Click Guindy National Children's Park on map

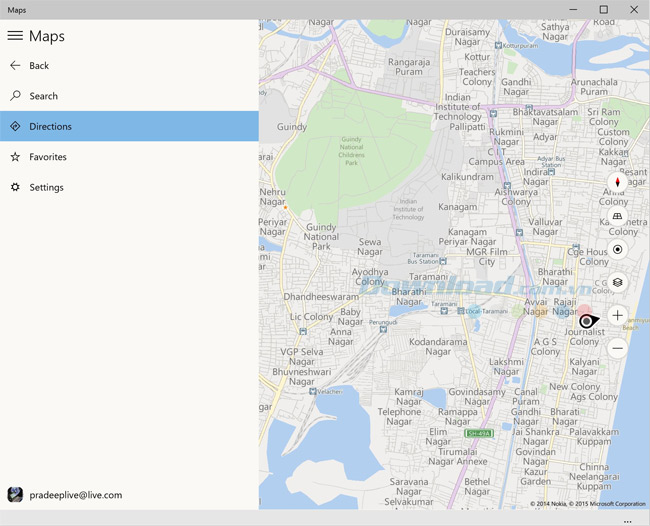[351, 152]
